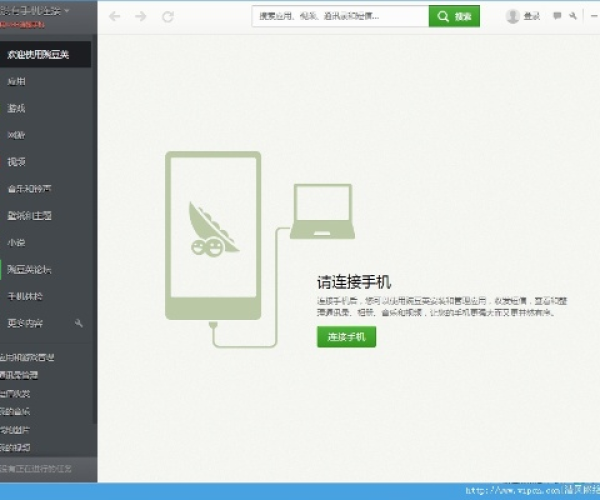Expand the phone connection dropdown arrow
The image size is (600, 500).
coord(67,10)
